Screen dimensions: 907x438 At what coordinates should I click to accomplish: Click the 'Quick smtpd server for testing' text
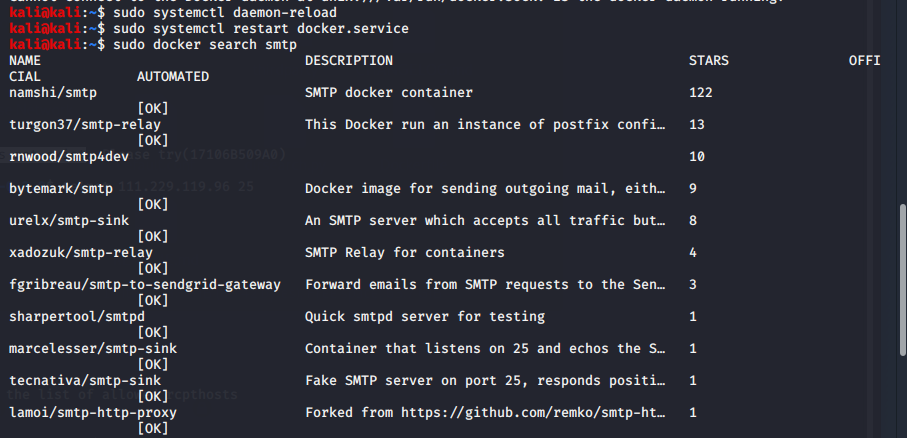click(425, 317)
